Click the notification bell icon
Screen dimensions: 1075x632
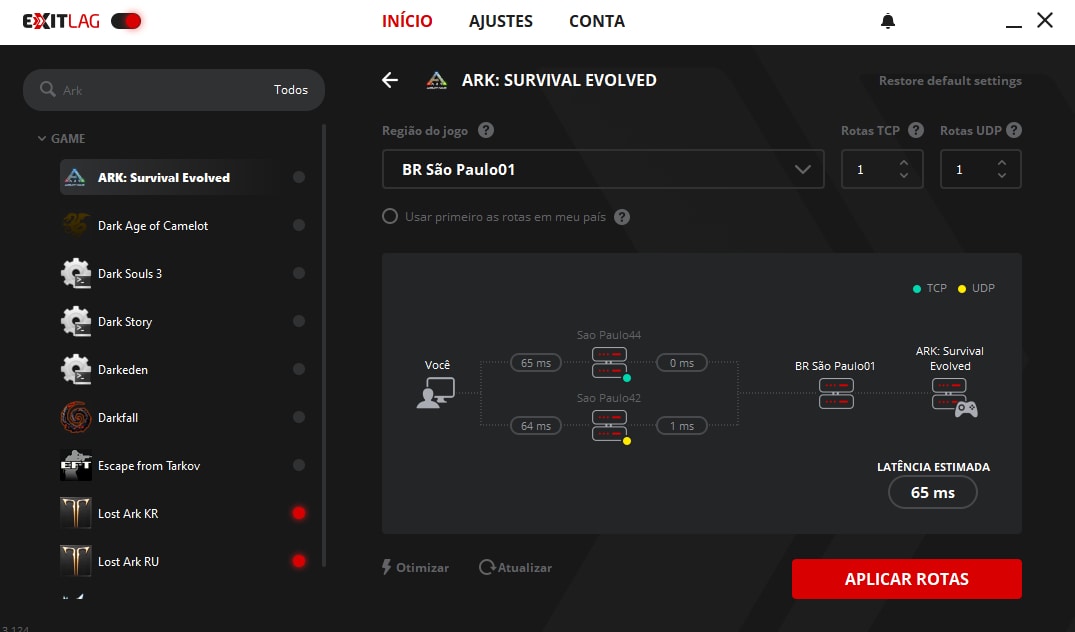point(888,21)
